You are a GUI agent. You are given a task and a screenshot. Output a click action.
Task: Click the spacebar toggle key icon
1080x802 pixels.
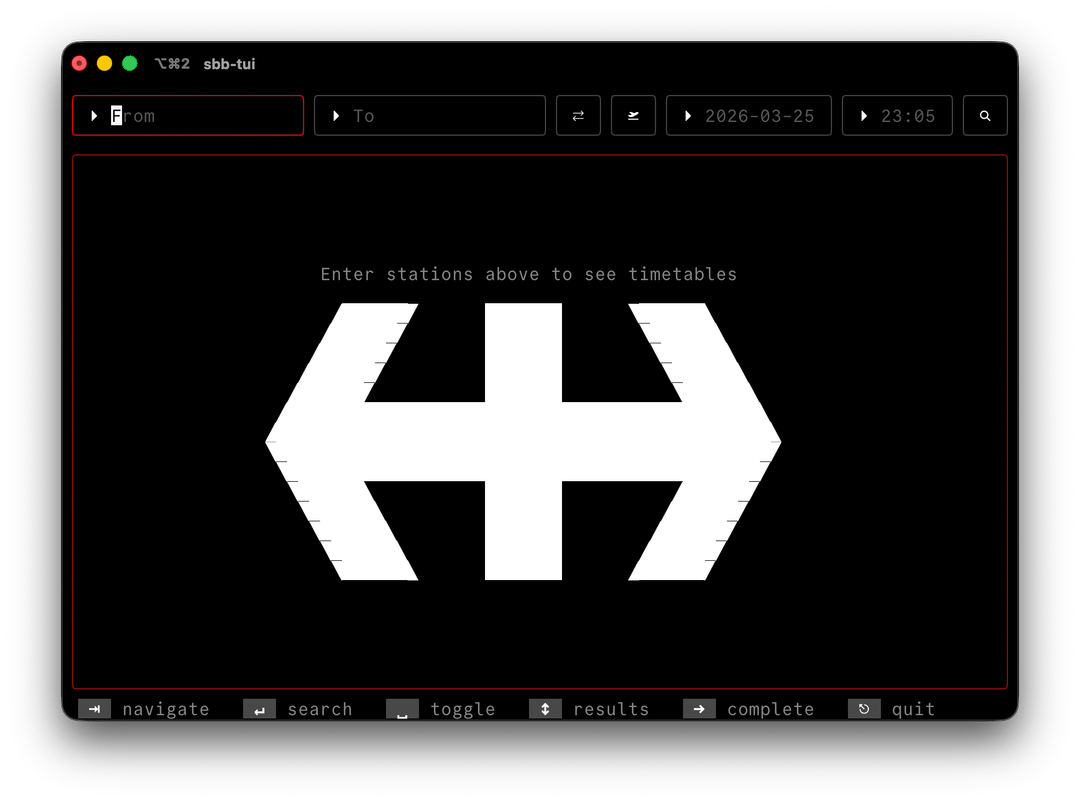402,709
